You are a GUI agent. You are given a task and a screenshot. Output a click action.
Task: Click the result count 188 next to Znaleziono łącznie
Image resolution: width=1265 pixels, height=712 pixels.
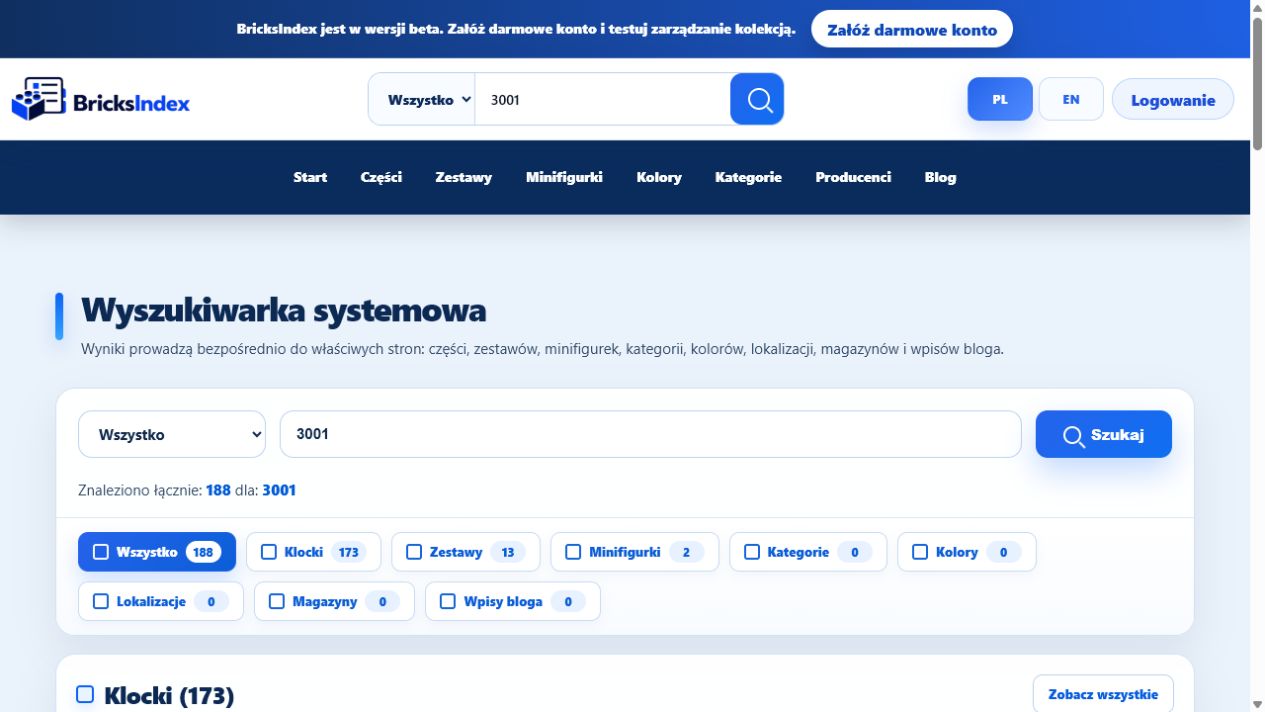point(218,490)
